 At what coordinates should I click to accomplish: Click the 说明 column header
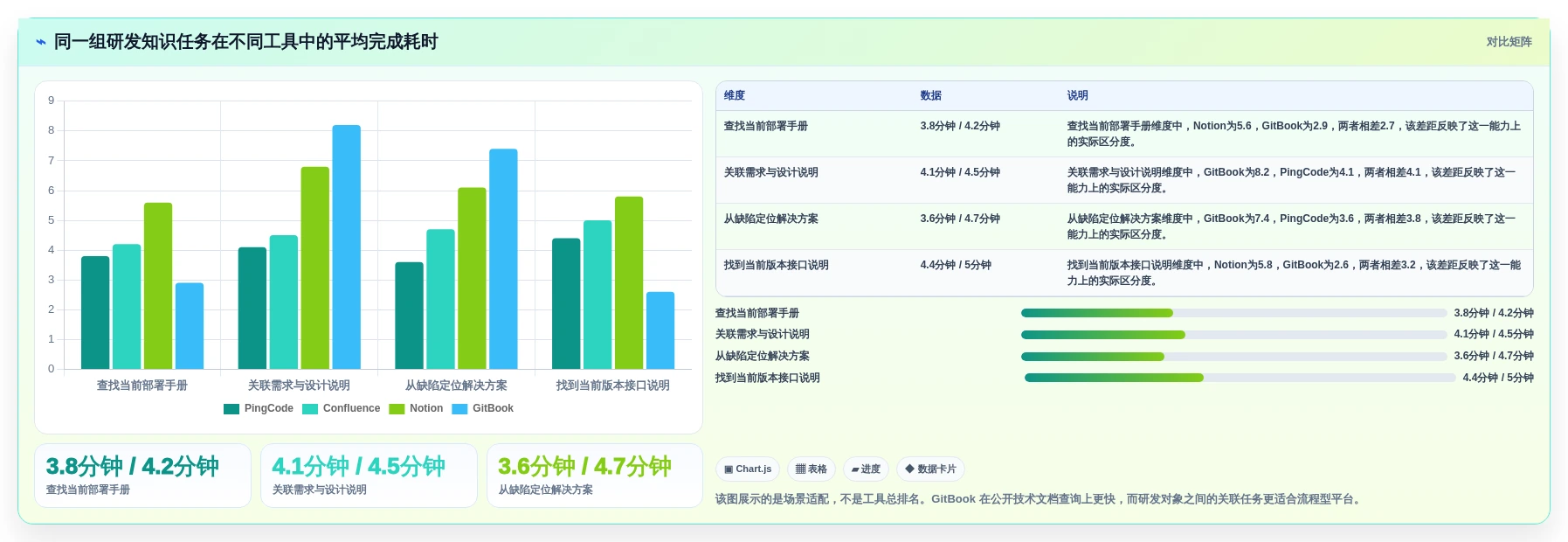click(x=1077, y=96)
